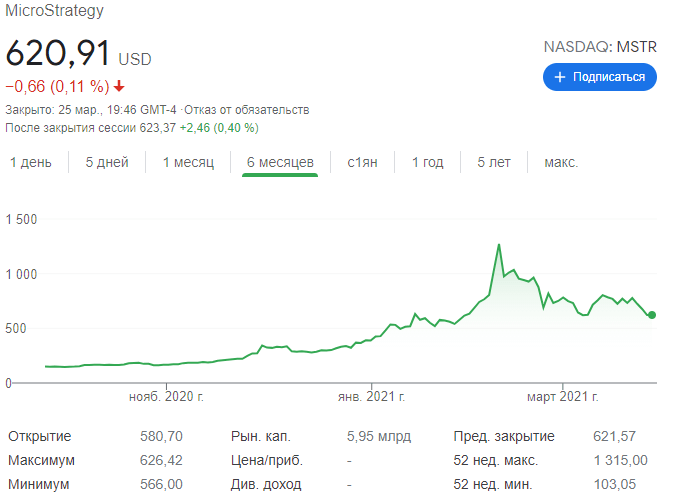Image resolution: width=673 pixels, height=502 pixels.
Task: Click the Цена/приб. label
Action: (267, 460)
